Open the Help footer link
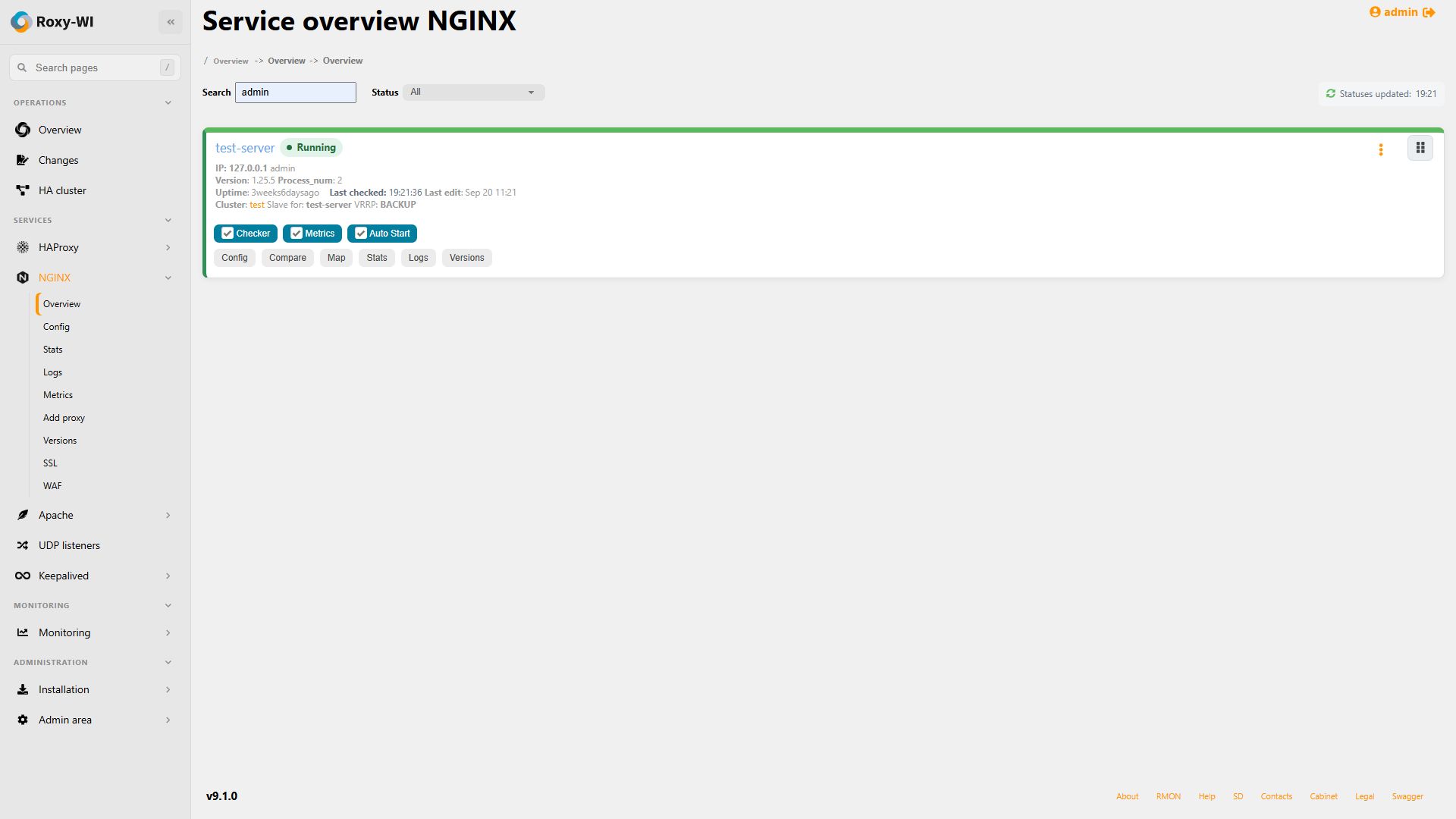Viewport: 1456px width, 819px height. 1207,796
